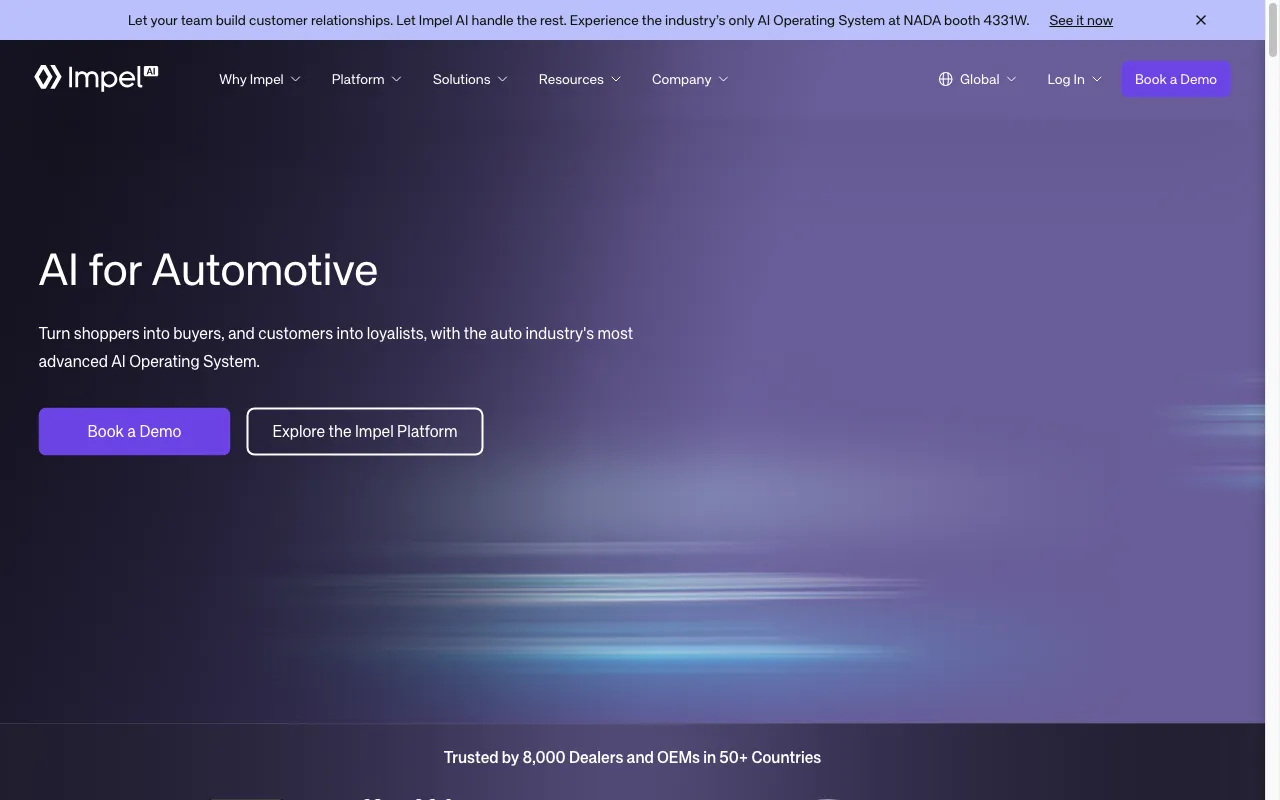This screenshot has width=1280, height=800.
Task: Click the Trusted by 8,000 Dealers text
Action: (632, 757)
